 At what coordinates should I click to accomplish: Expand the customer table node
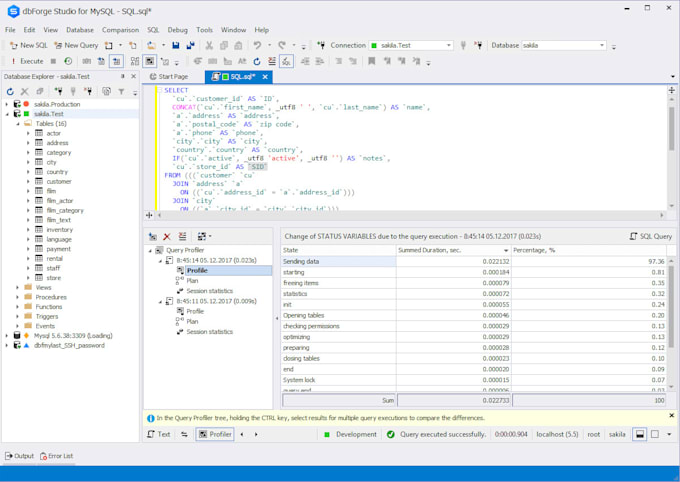point(28,181)
